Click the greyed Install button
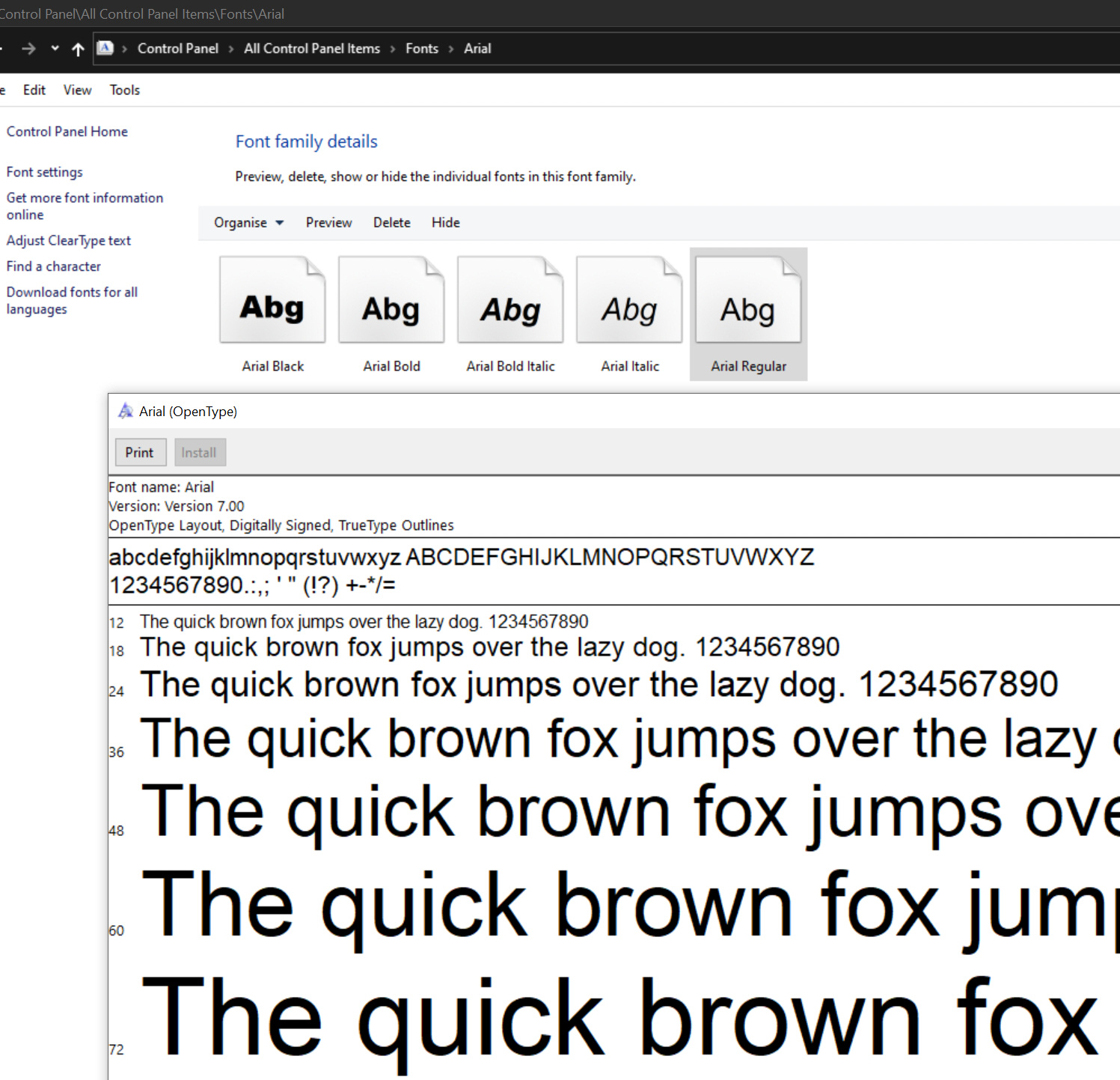The image size is (1120, 1080). [x=200, y=452]
